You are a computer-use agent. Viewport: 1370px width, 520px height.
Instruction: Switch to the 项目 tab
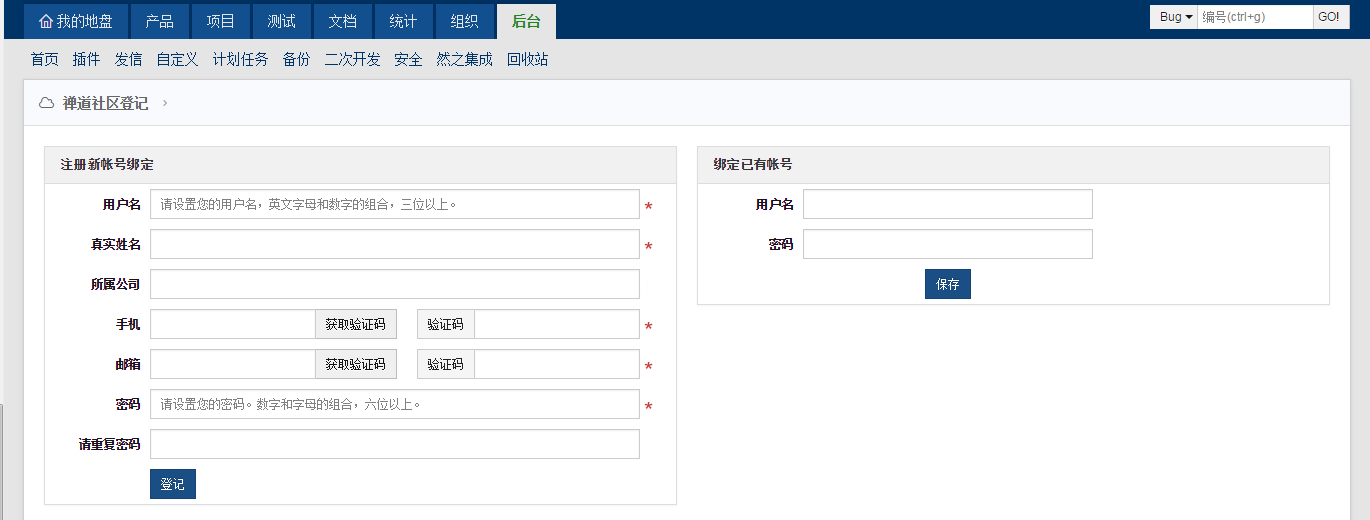(220, 21)
